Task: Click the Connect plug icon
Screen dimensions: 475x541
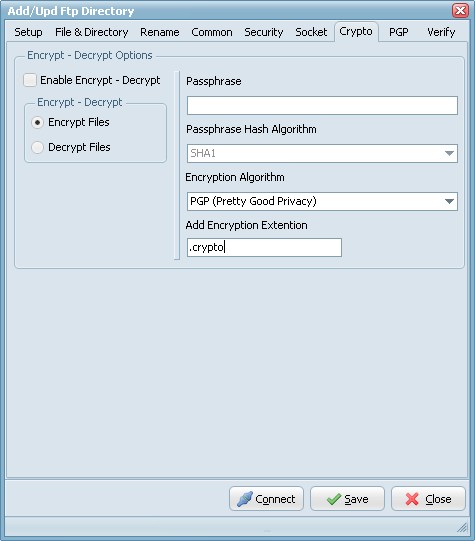Action: [245, 499]
